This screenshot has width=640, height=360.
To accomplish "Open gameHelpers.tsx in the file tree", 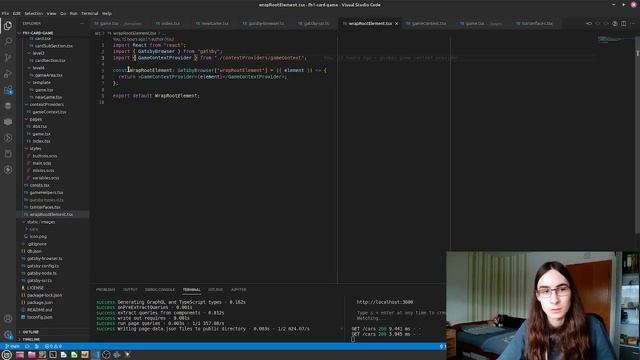I will [x=46, y=193].
